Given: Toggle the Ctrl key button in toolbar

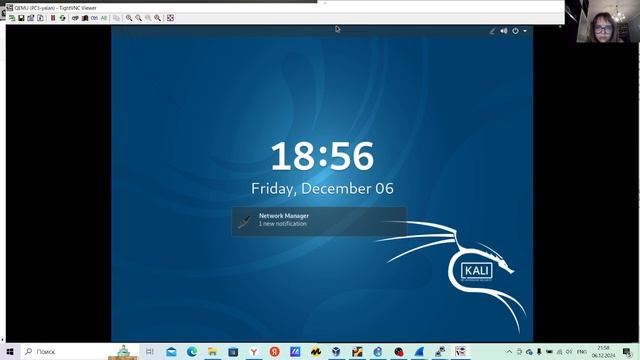Looking at the screenshot, I should click(x=94, y=18).
